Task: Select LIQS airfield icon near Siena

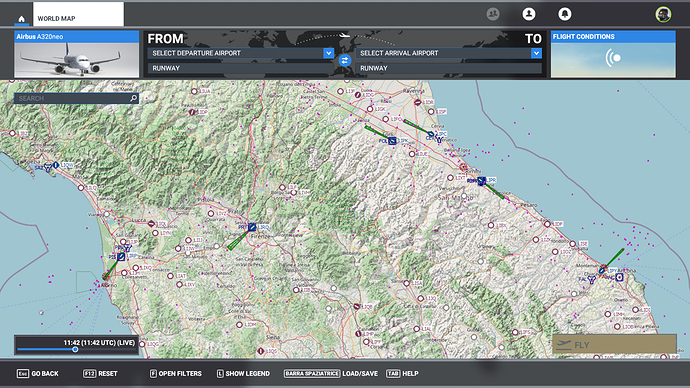Action: click(x=261, y=351)
